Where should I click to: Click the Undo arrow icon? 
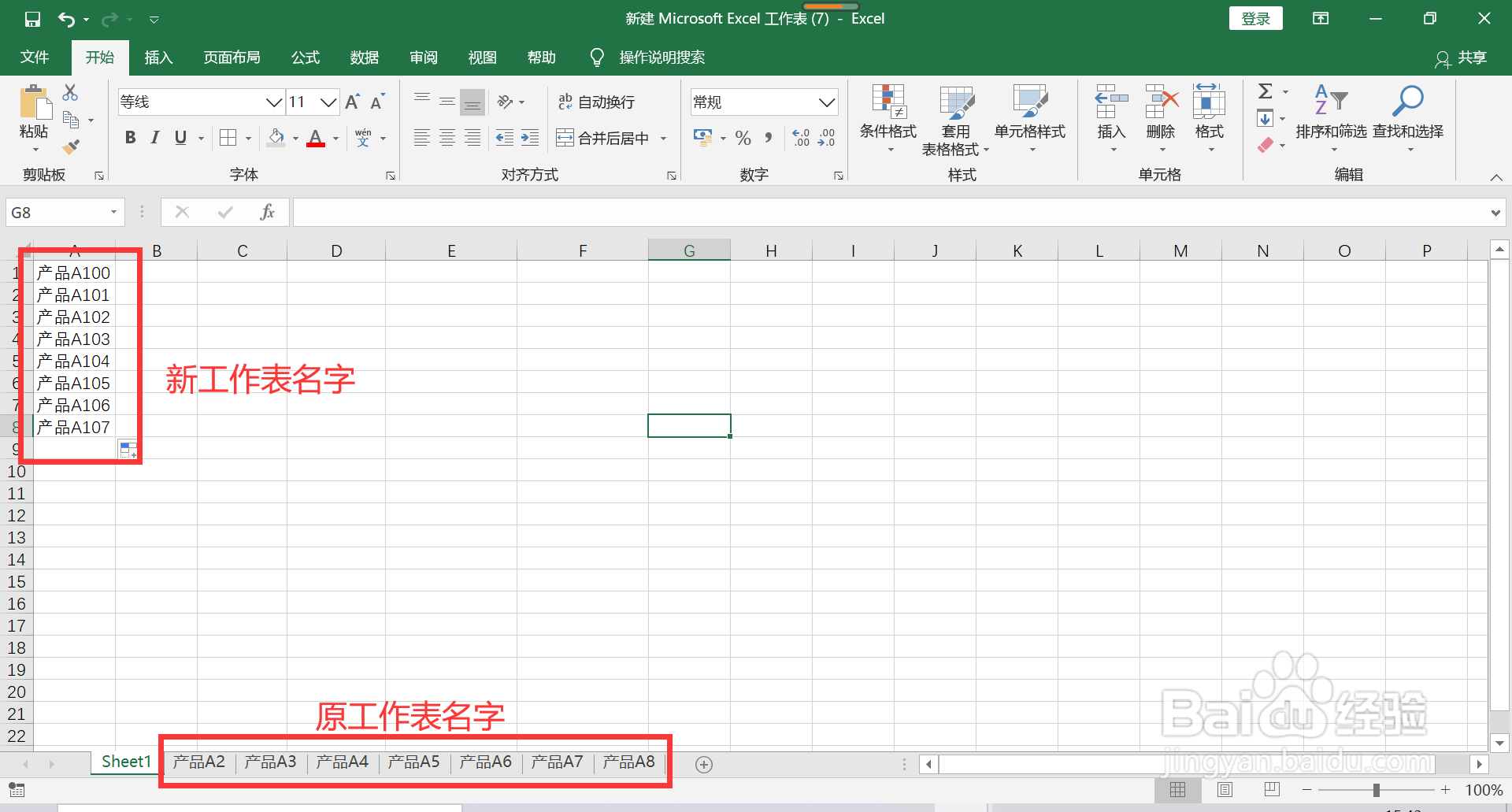click(x=67, y=19)
